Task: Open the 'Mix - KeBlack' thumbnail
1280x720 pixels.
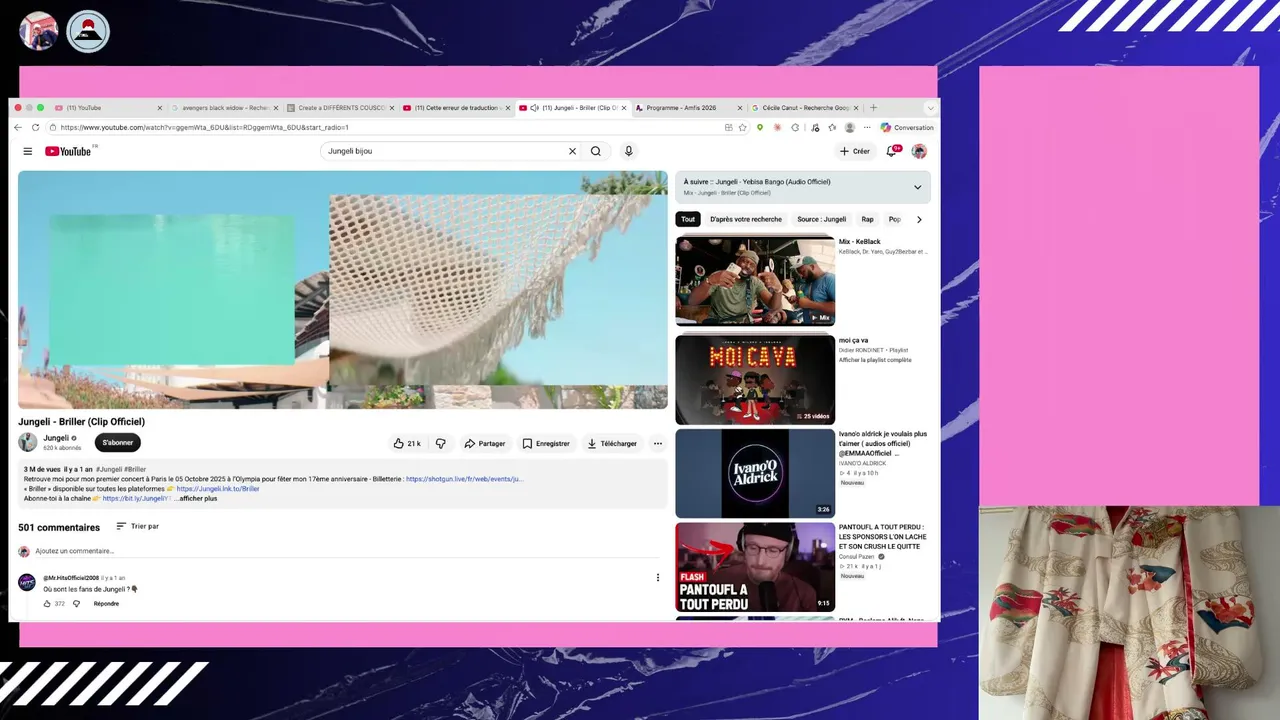Action: tap(755, 280)
